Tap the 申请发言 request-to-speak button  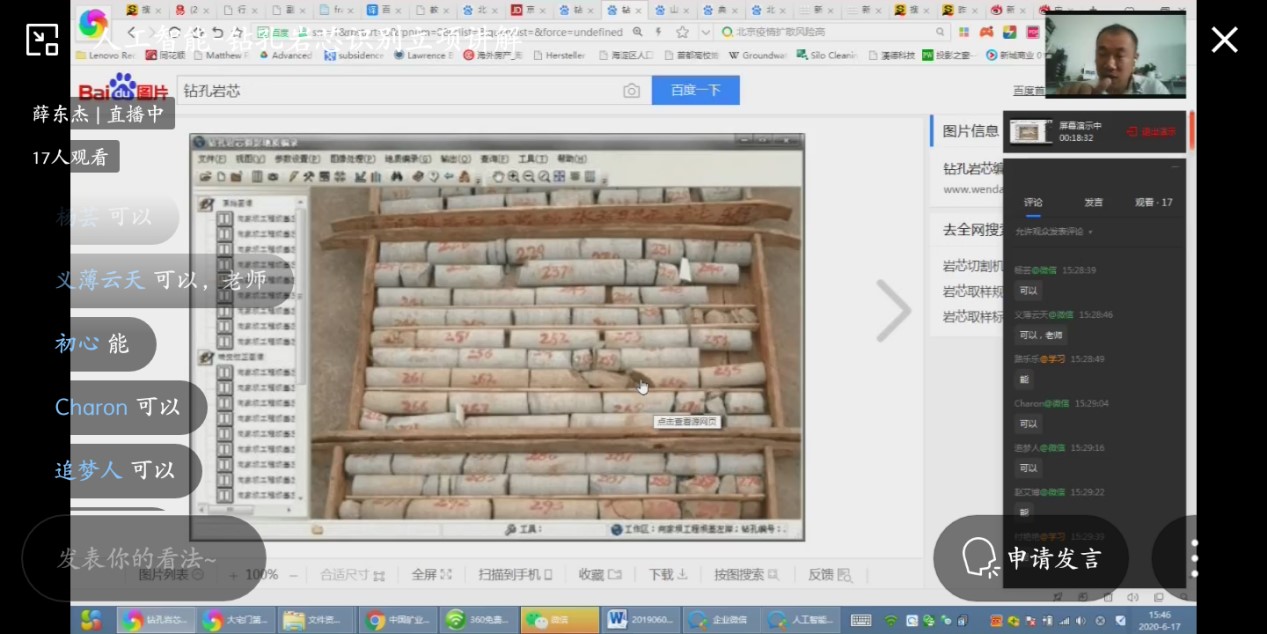pyautogui.click(x=1031, y=558)
